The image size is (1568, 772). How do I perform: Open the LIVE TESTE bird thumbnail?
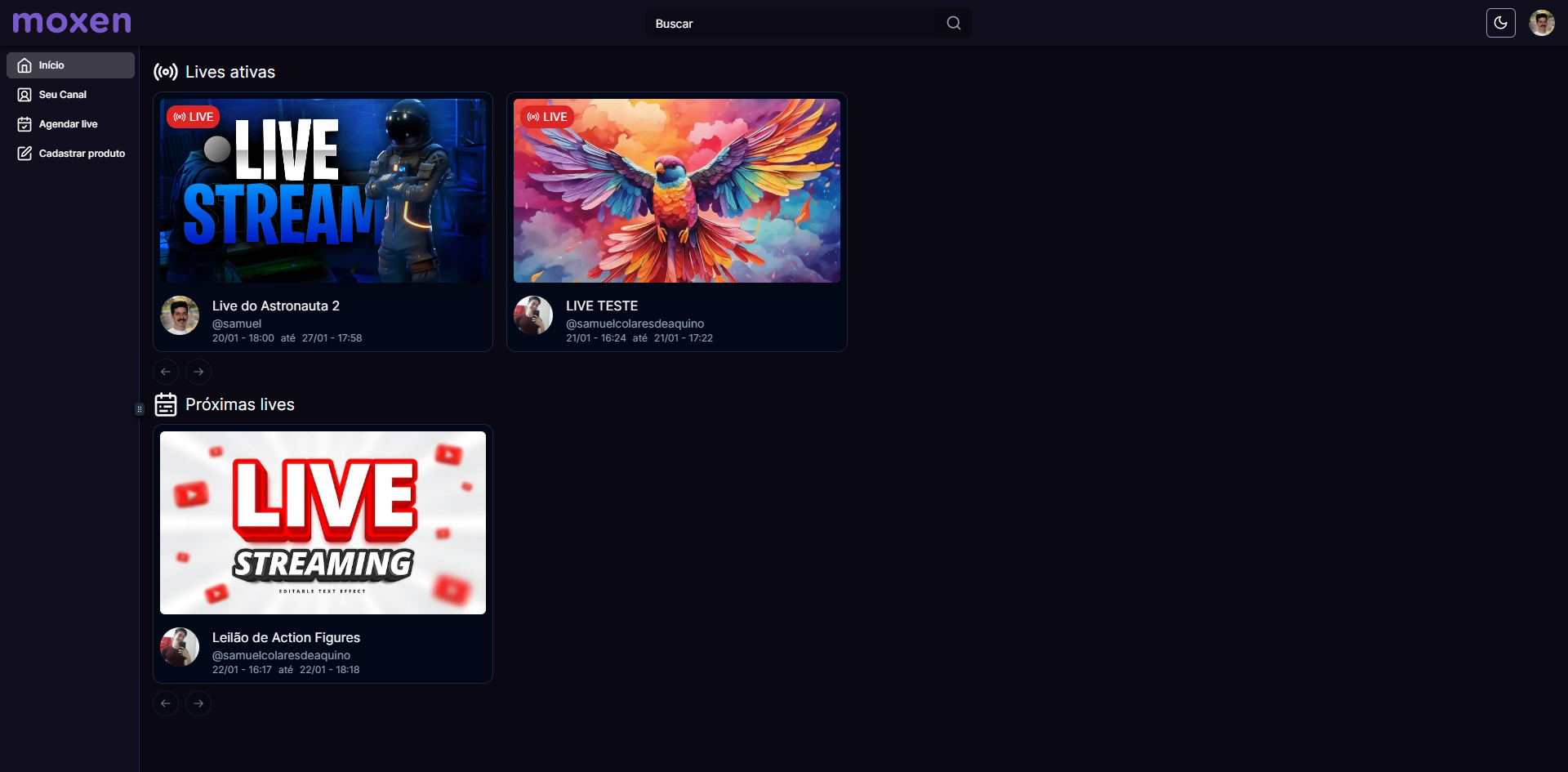click(676, 190)
